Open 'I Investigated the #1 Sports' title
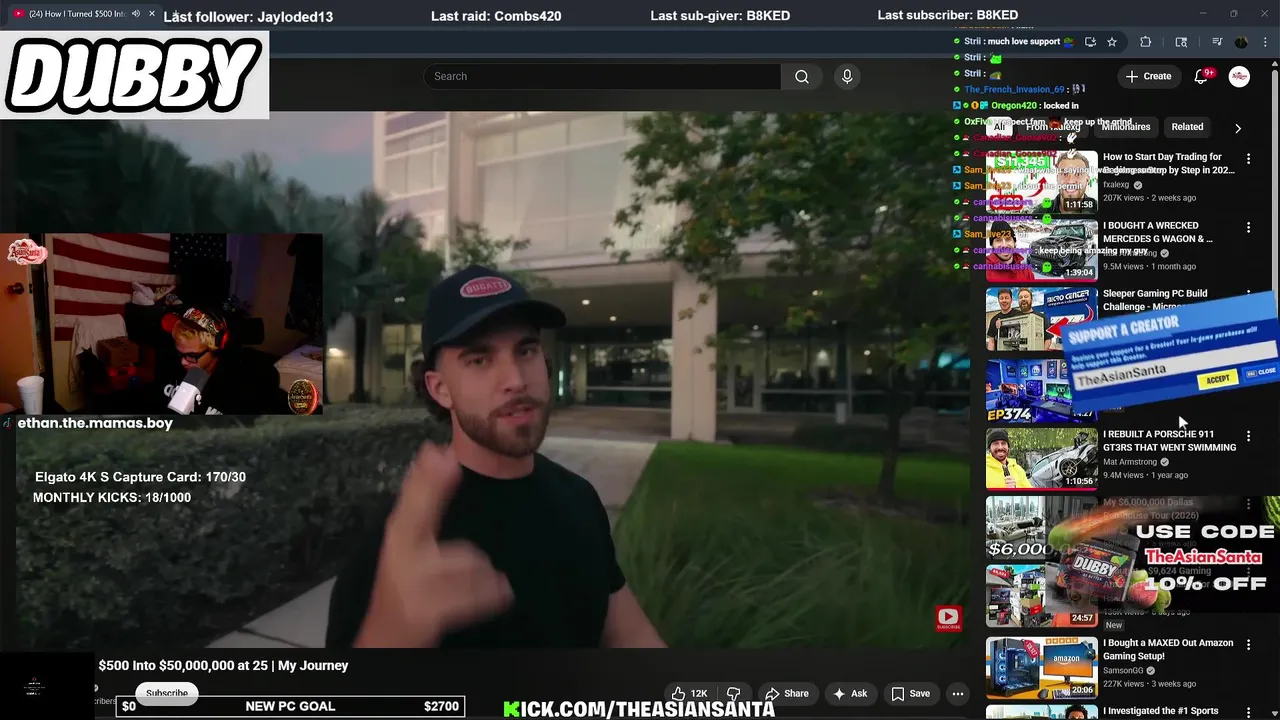Image resolution: width=1280 pixels, height=720 pixels. (1161, 711)
